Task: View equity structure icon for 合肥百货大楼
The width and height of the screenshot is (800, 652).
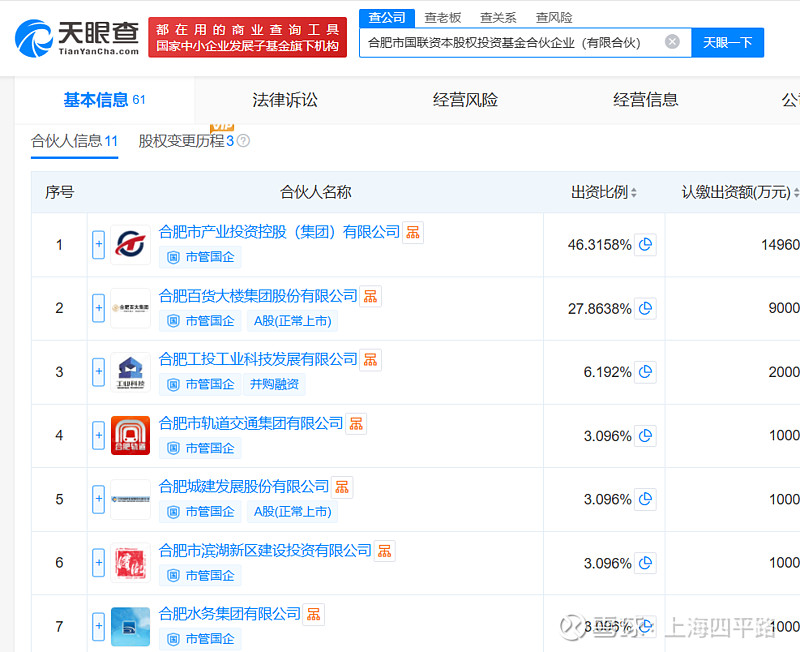Action: click(x=370, y=296)
